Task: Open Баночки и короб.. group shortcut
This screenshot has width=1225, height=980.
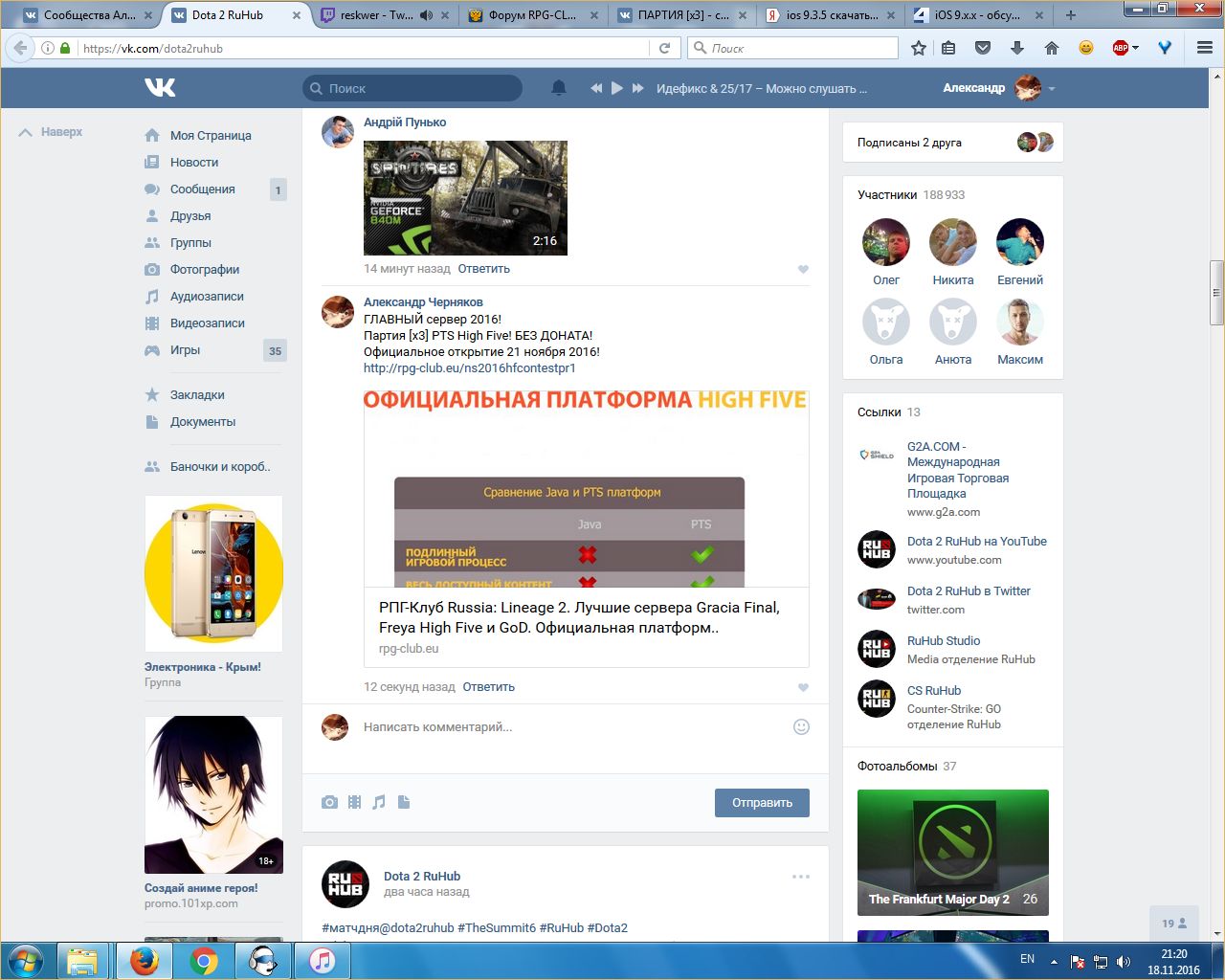Action: 220,467
